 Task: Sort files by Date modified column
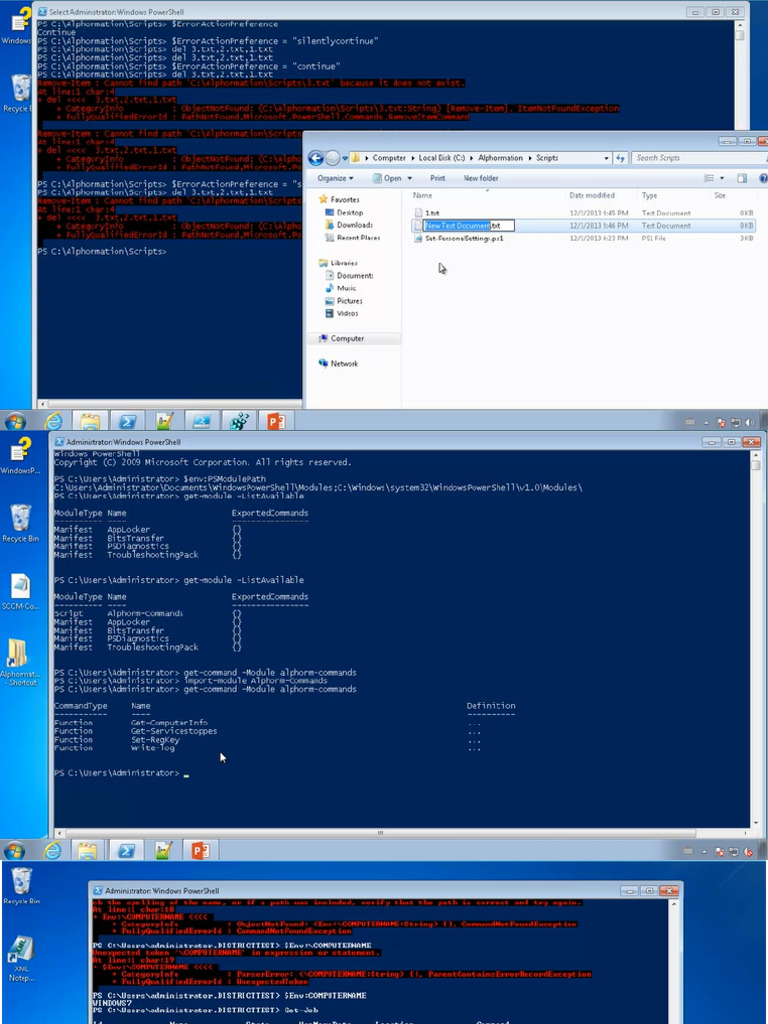(x=592, y=196)
